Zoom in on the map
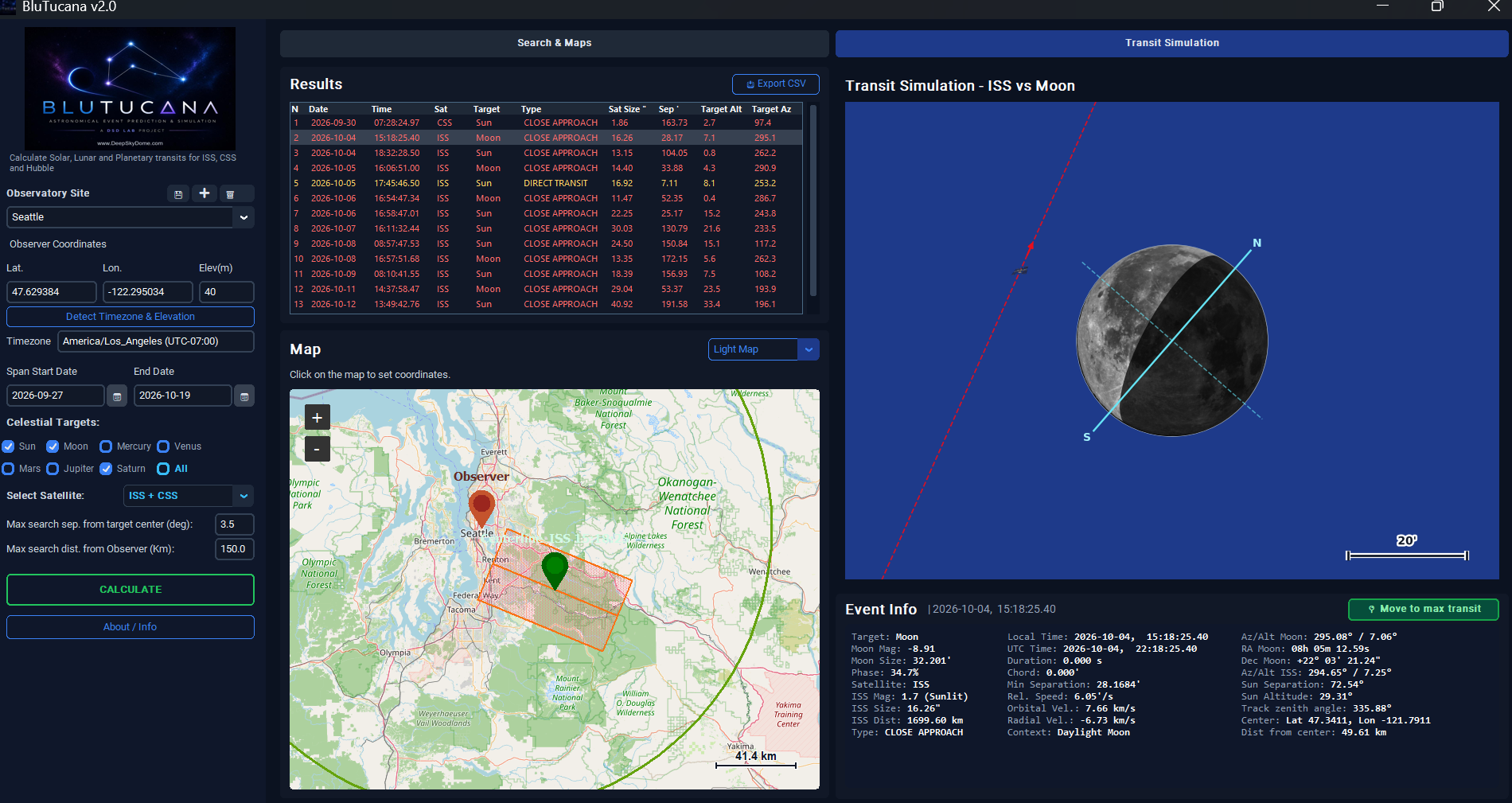1512x803 pixels. pos(317,417)
